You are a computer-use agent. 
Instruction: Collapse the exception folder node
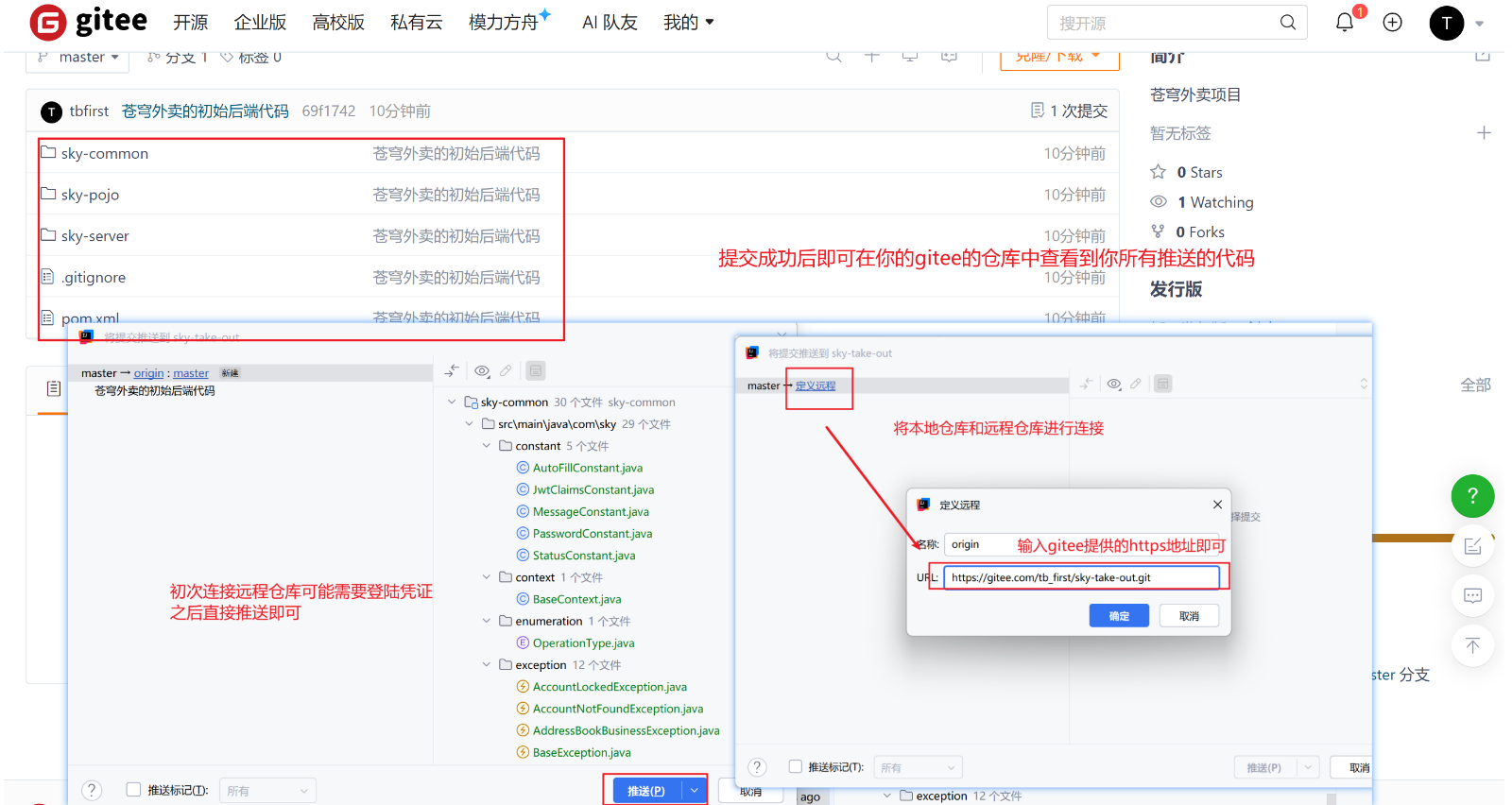tap(487, 665)
